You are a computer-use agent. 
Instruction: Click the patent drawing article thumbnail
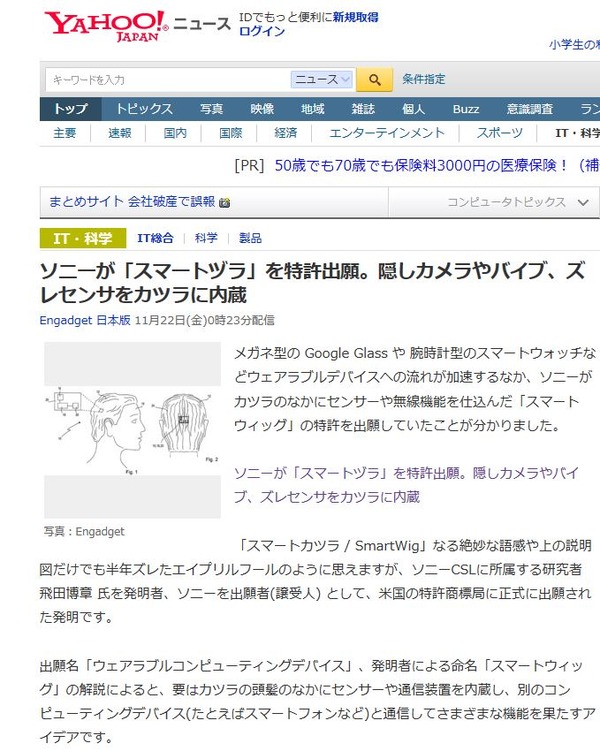pyautogui.click(x=132, y=430)
